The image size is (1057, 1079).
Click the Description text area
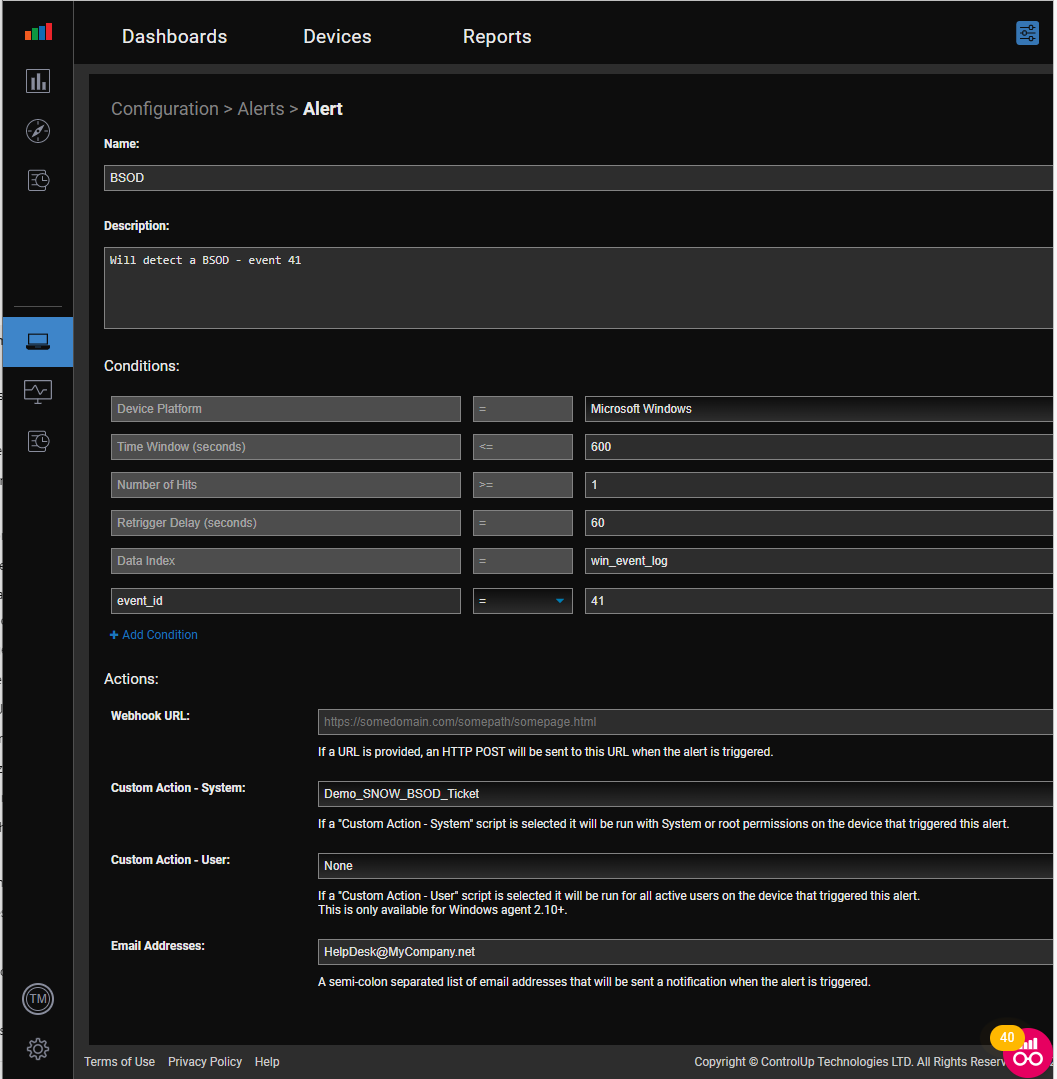[x=578, y=288]
